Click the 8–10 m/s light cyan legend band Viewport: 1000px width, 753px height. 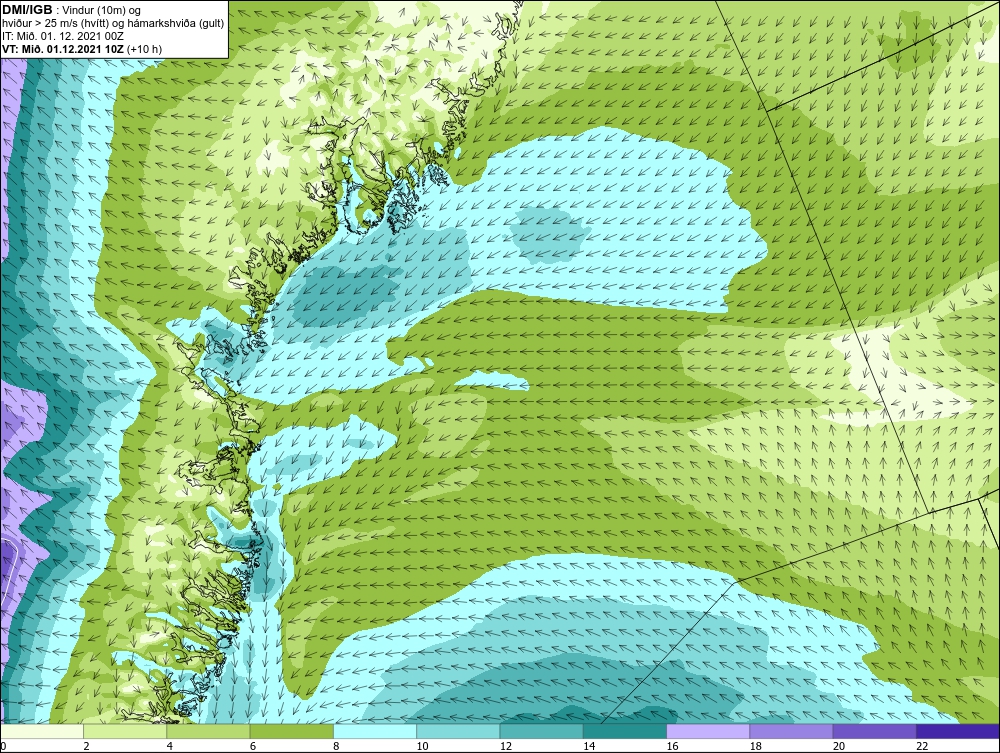tap(375, 731)
